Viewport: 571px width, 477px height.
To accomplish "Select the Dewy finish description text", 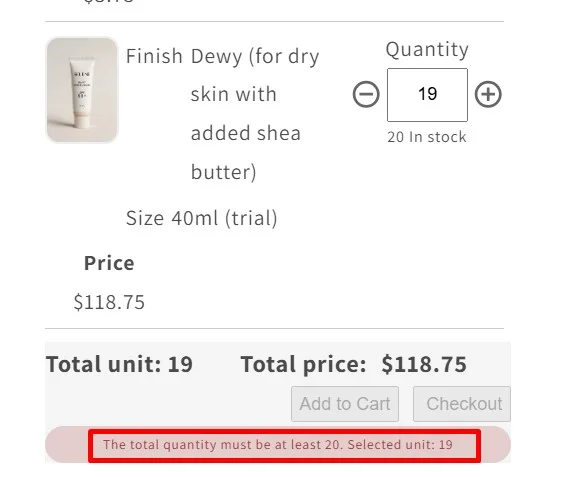I will [255, 114].
